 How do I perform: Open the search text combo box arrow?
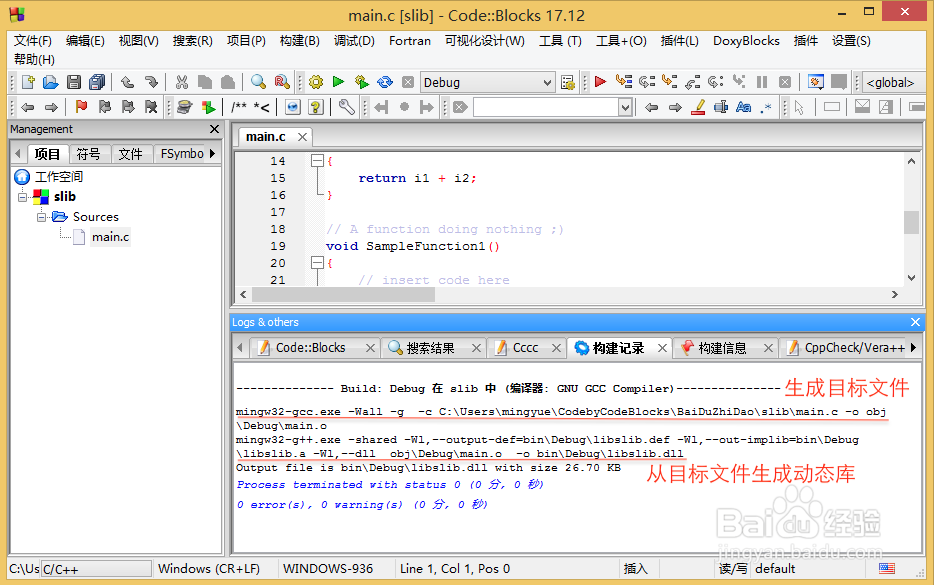[x=625, y=107]
